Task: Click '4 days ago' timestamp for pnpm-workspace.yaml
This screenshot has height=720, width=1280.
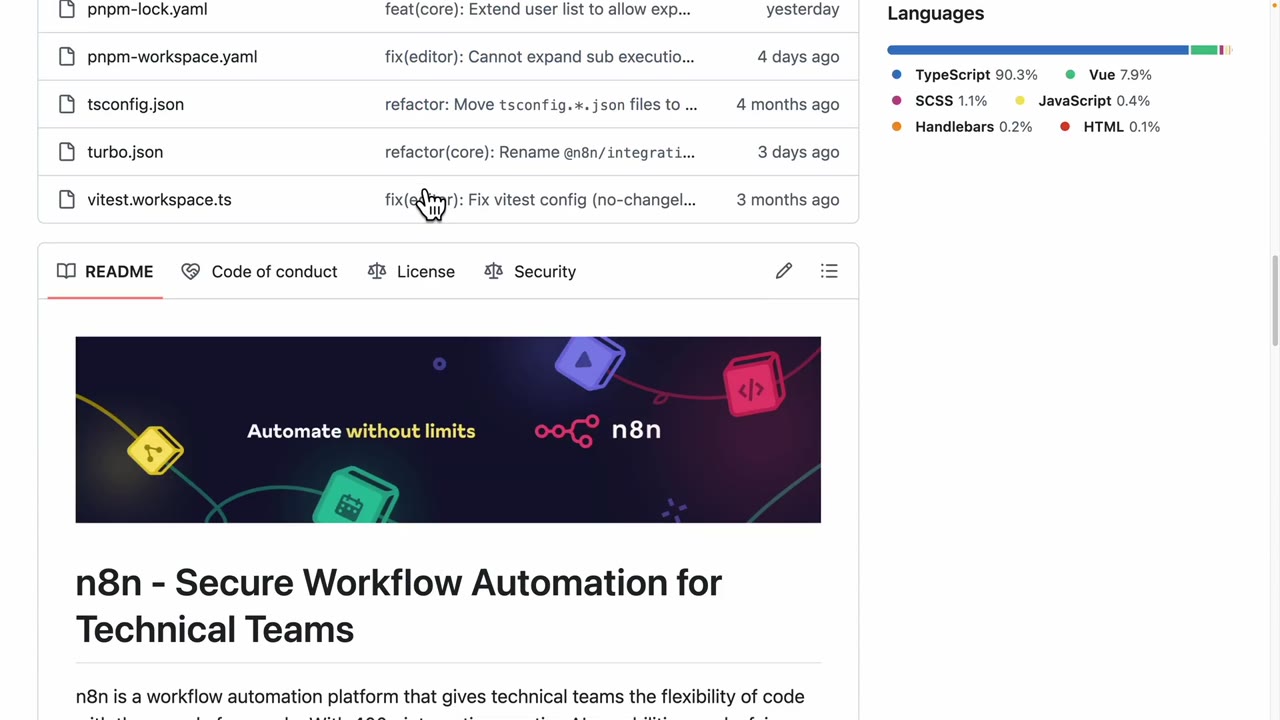Action: [x=798, y=57]
